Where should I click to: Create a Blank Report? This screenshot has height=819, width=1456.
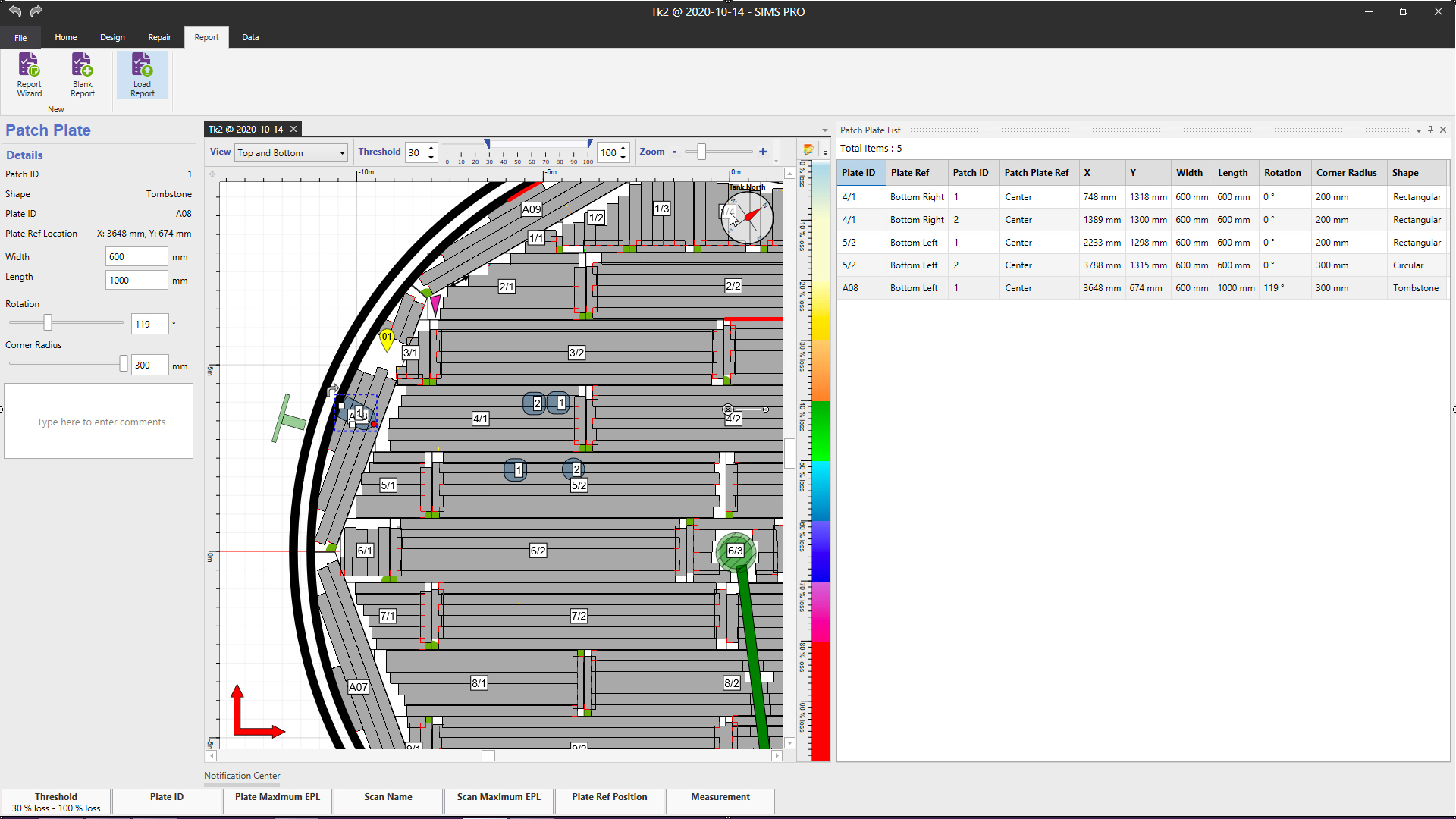82,74
